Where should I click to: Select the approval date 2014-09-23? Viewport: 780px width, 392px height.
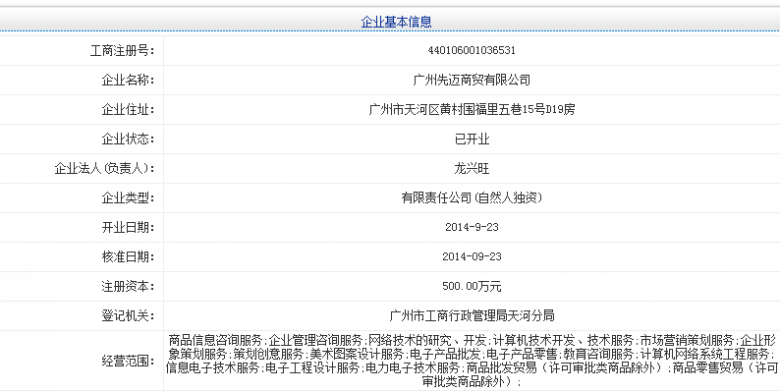pos(472,257)
